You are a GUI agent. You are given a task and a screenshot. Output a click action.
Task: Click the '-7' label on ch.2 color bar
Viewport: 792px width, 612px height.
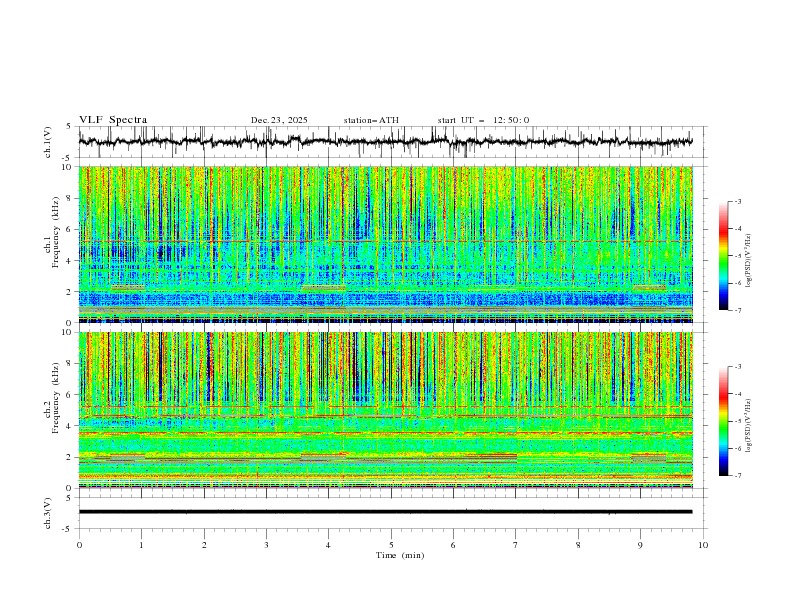click(x=737, y=476)
